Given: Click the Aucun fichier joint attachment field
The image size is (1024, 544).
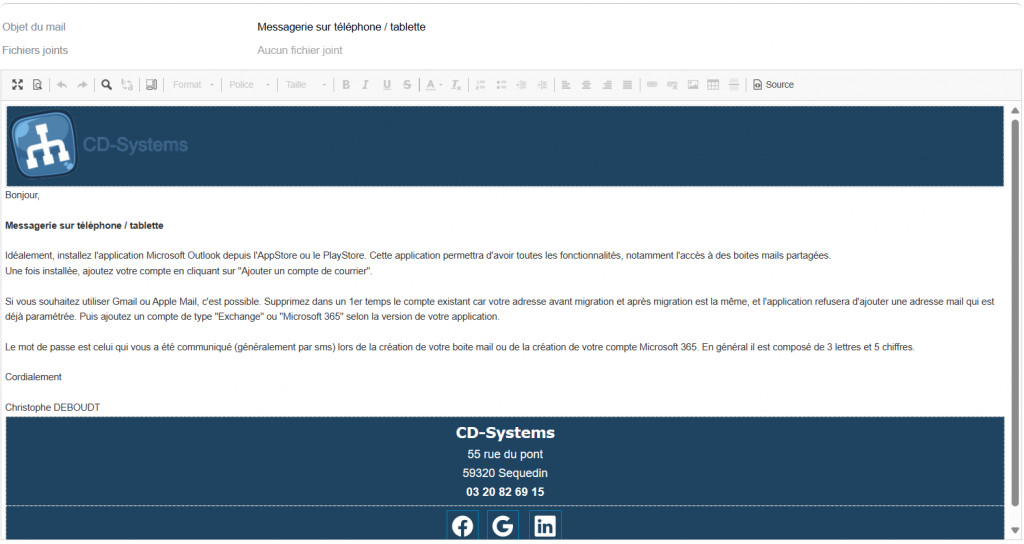Looking at the screenshot, I should (x=300, y=50).
